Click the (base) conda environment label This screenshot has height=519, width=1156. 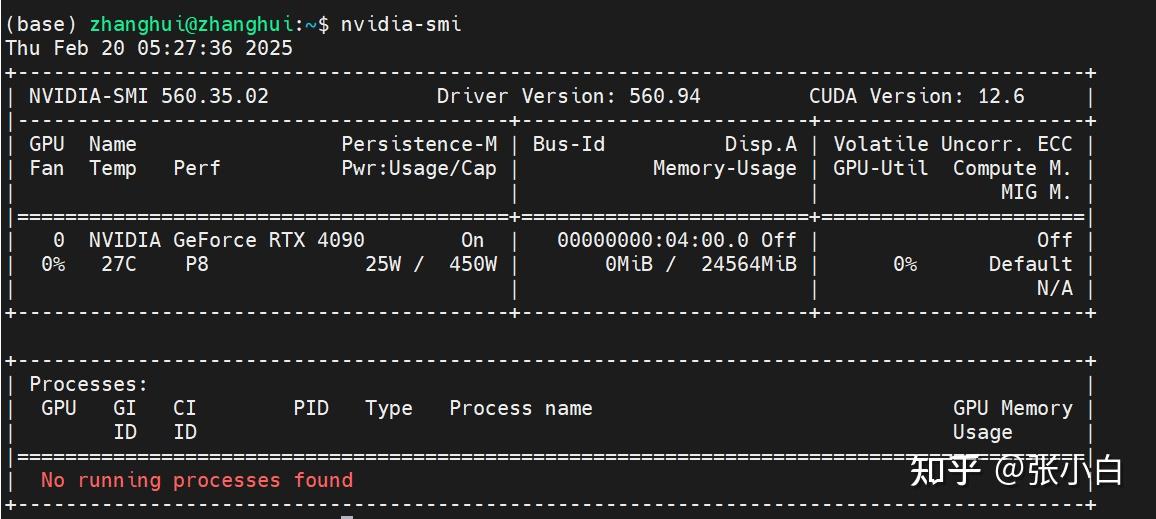click(42, 24)
